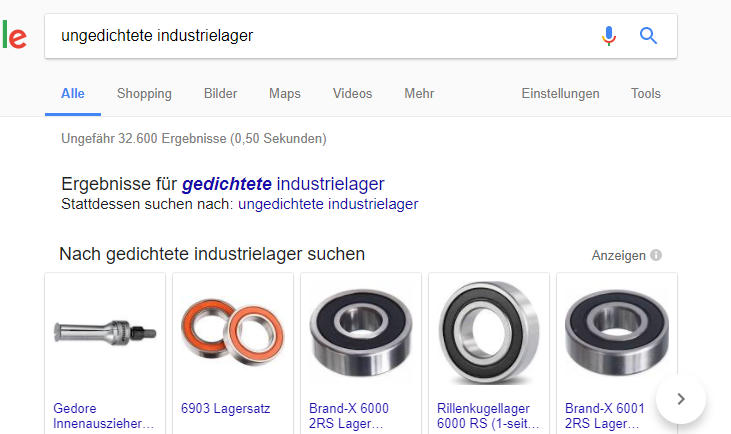Open the Gedore Innenauszieher product link
Viewport: 731px width, 434px height.
tap(103, 416)
